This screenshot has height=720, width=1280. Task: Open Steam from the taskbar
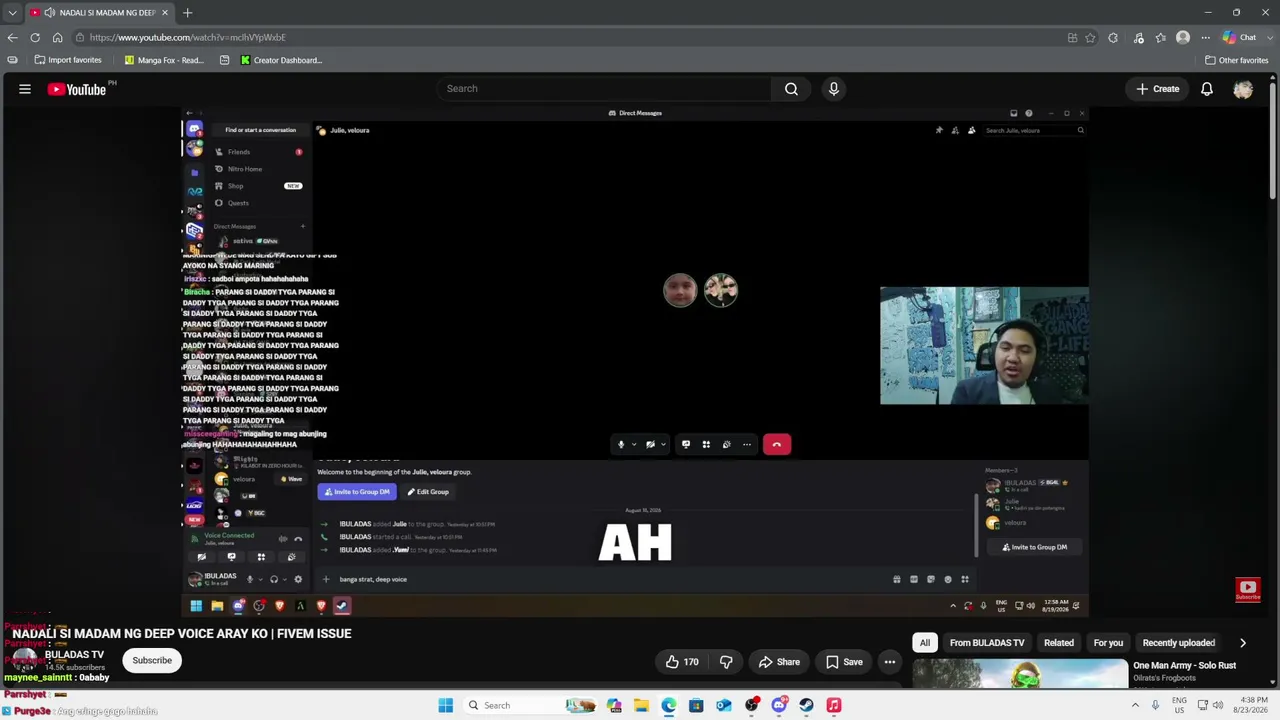(806, 706)
